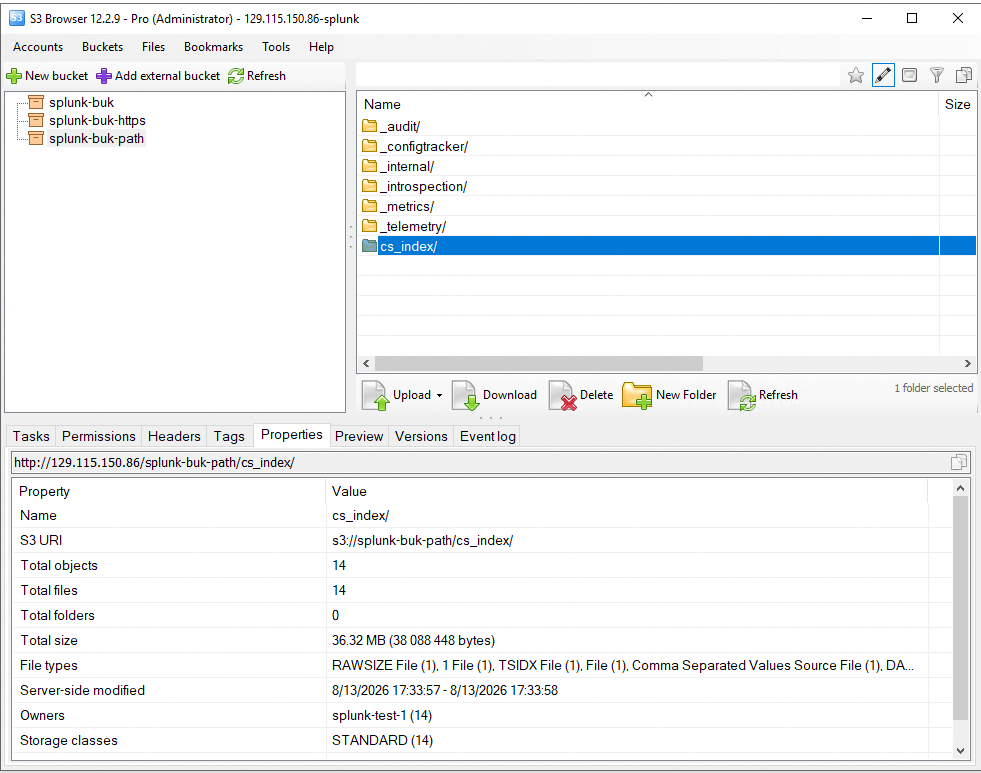Click the window icon beside the pencil
981x773 pixels.
[910, 76]
